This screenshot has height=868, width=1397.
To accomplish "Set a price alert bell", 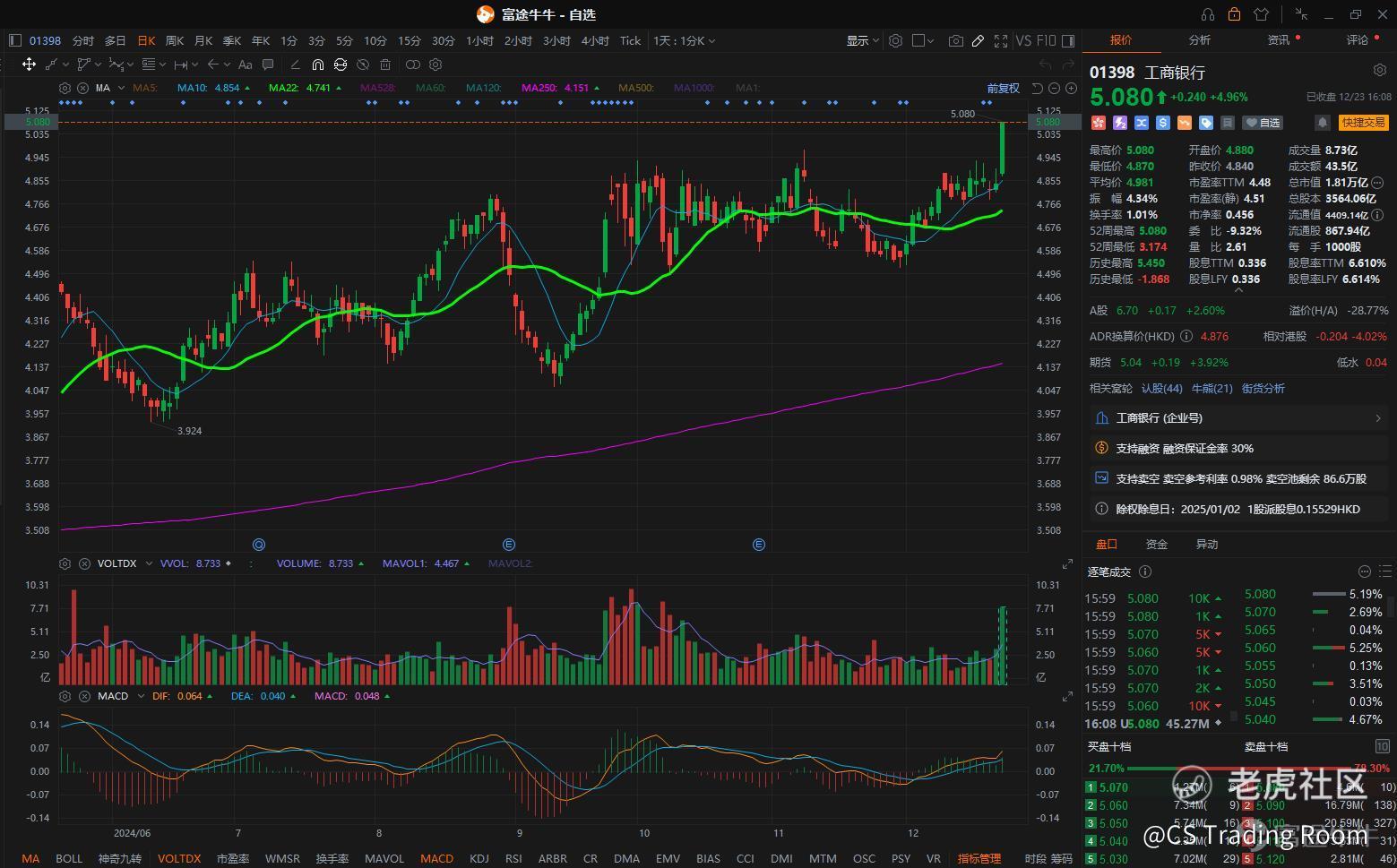I will [1322, 122].
